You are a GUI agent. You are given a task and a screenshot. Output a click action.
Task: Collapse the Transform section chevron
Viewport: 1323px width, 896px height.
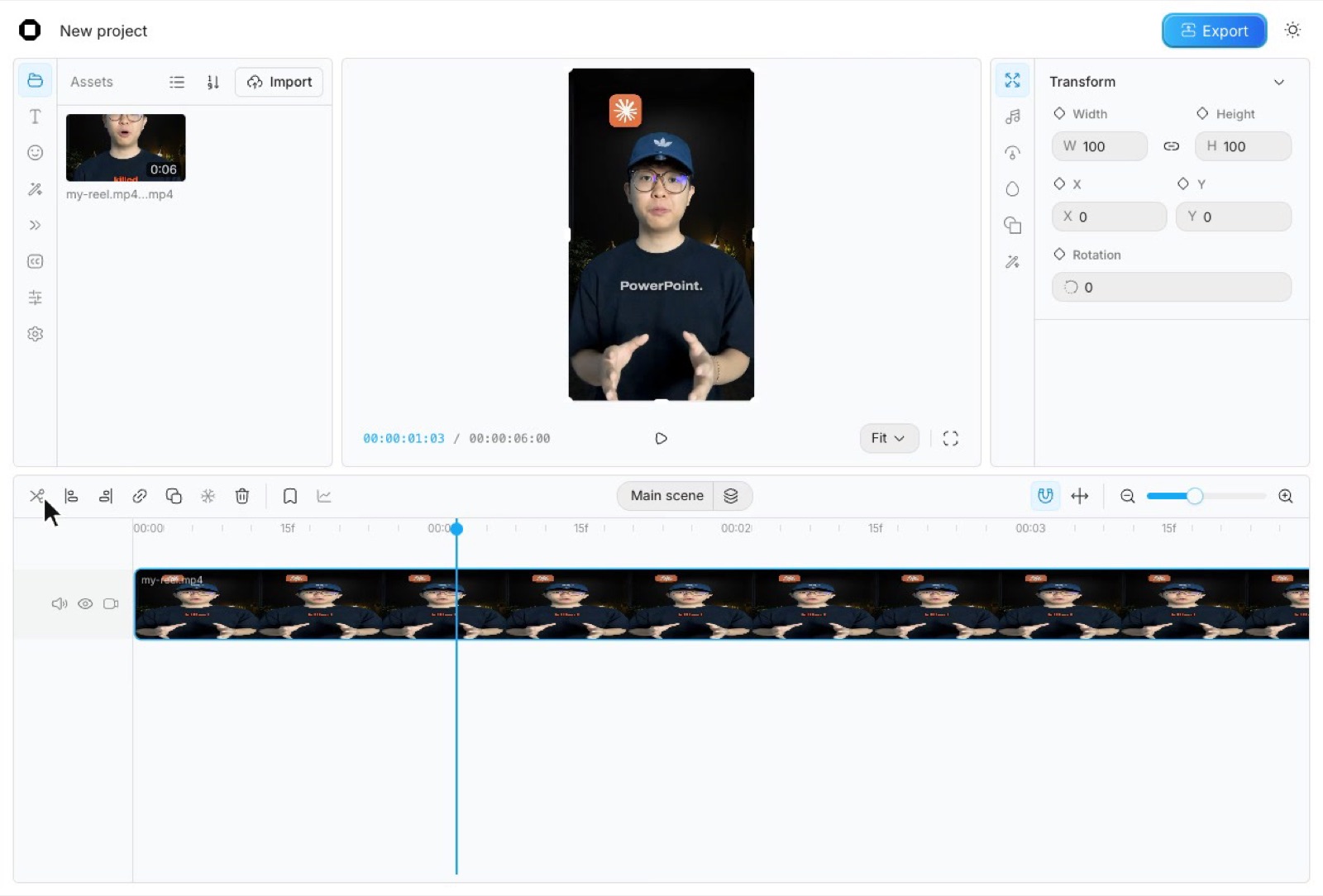[1278, 82]
